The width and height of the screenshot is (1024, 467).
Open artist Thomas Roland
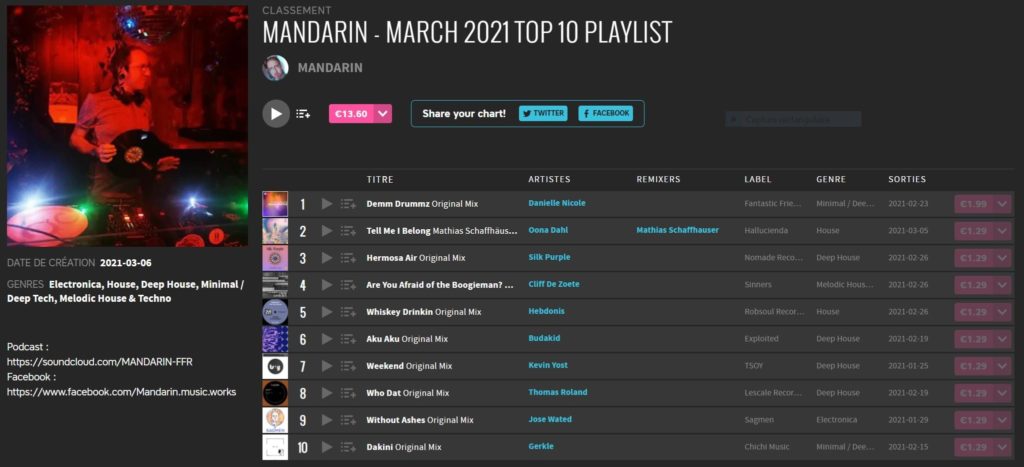tap(558, 393)
